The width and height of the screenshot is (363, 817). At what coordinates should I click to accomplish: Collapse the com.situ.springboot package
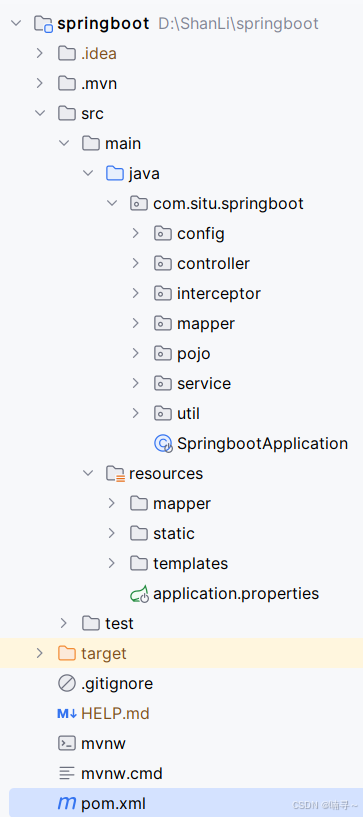click(111, 203)
